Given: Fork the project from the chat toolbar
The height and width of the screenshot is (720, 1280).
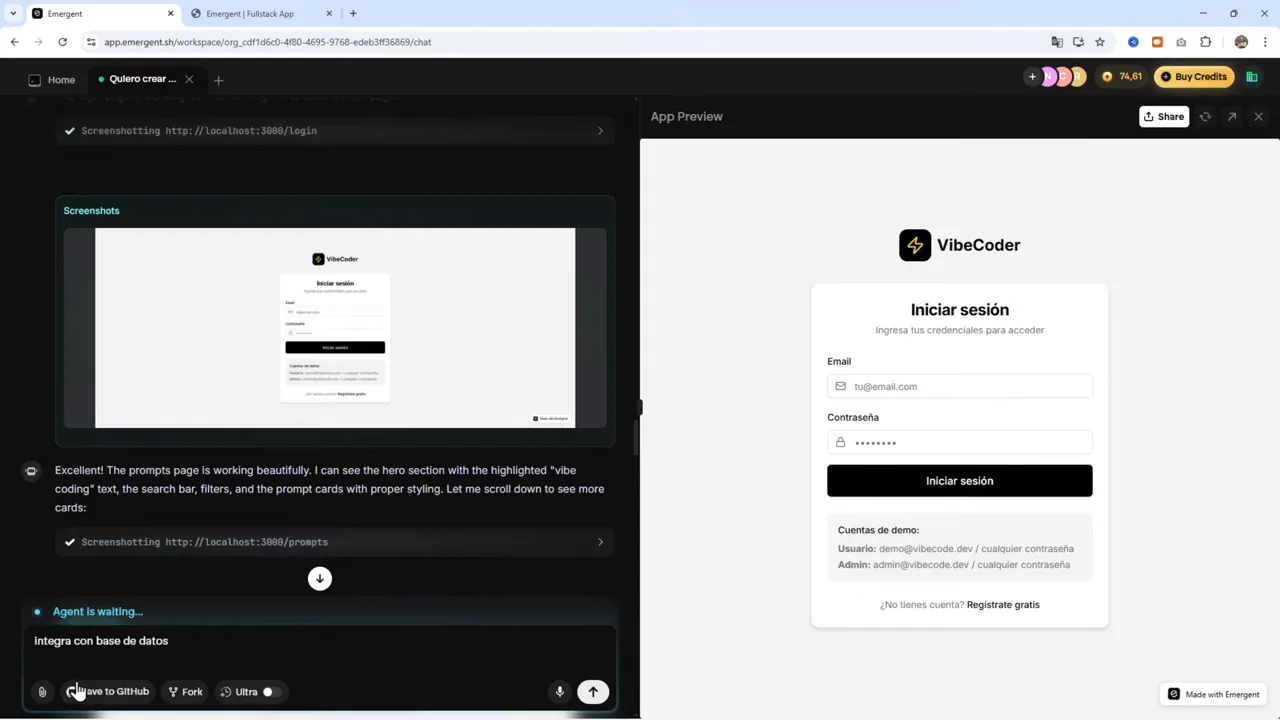Looking at the screenshot, I should [x=185, y=691].
